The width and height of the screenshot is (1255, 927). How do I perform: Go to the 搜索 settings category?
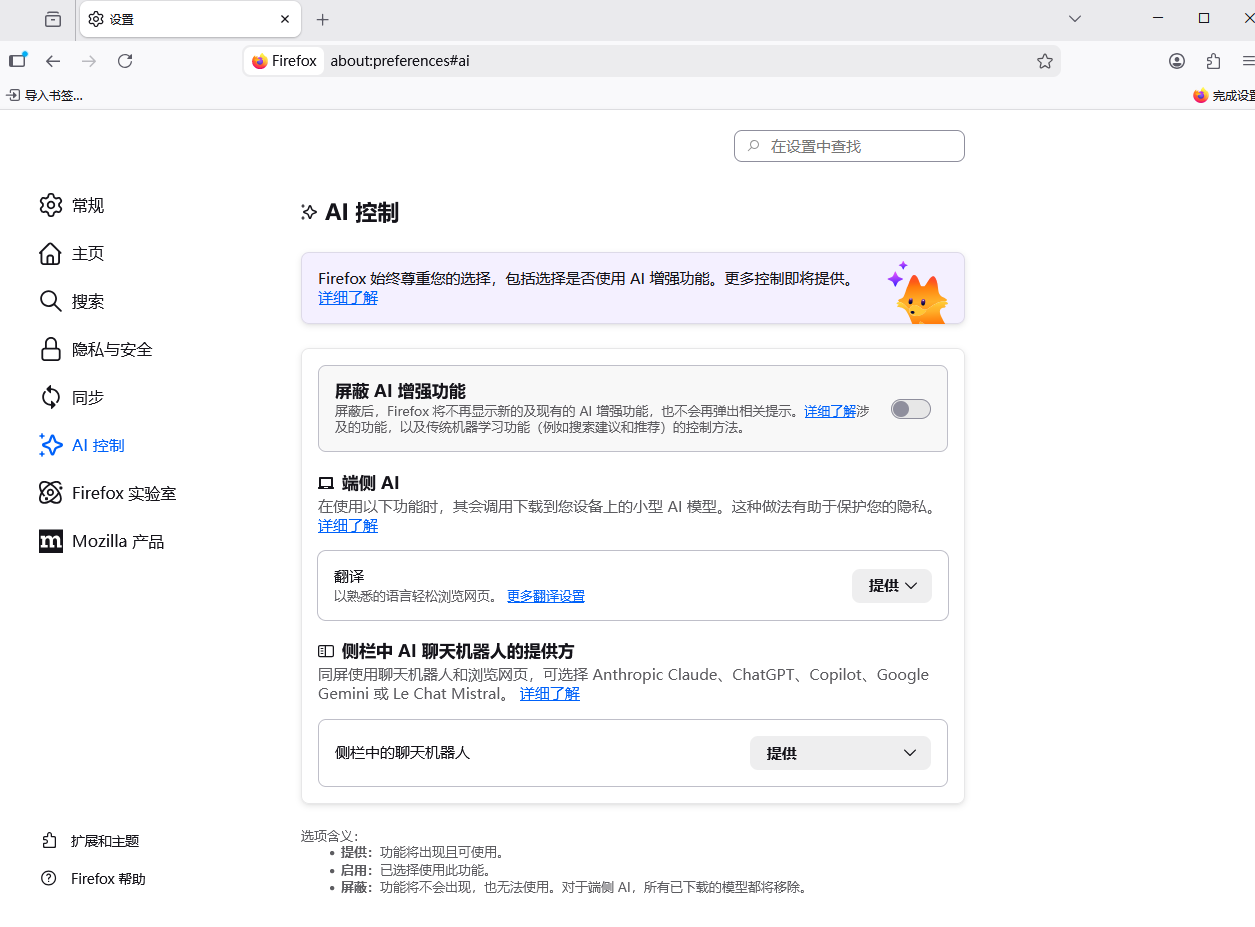coord(88,302)
